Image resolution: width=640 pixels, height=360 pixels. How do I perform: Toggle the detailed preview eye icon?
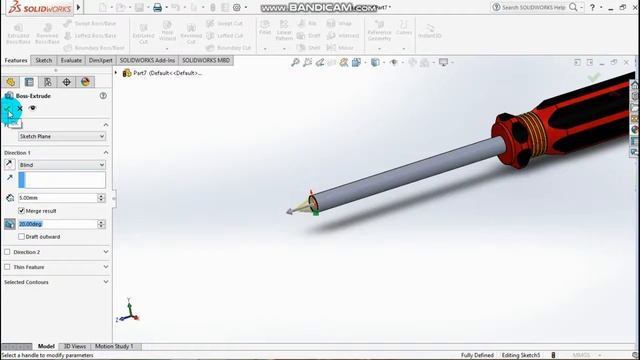coord(32,108)
